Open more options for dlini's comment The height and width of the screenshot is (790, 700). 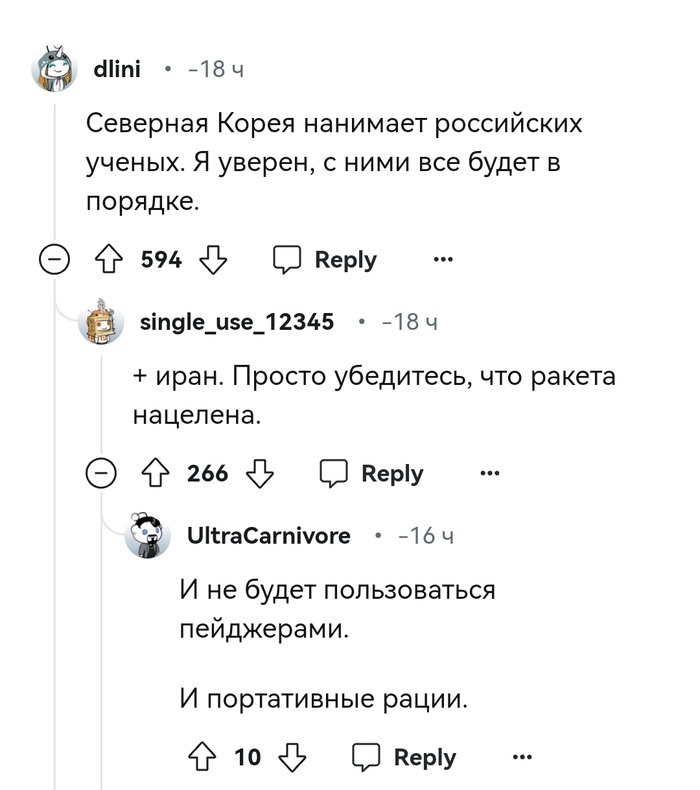coord(442,260)
